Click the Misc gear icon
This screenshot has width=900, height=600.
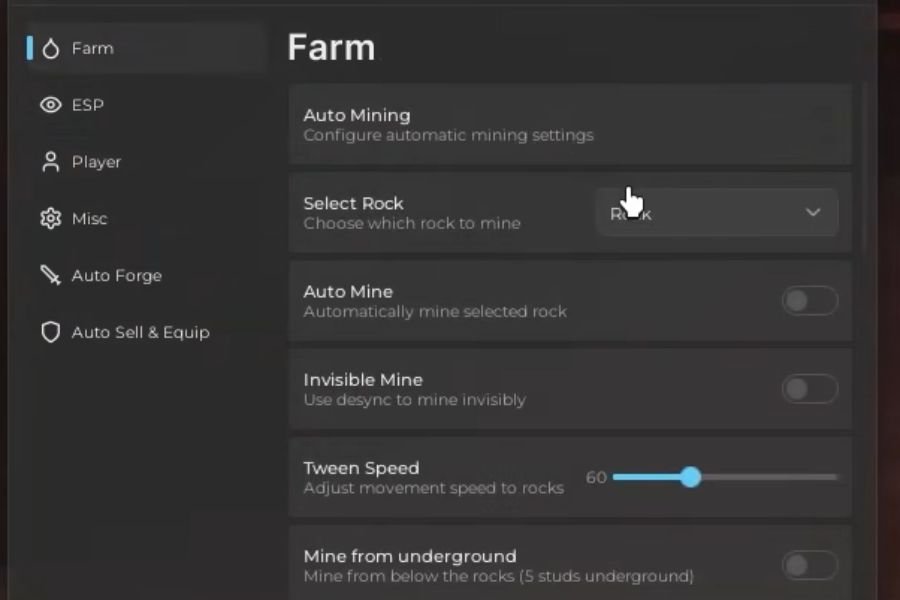click(x=51, y=219)
